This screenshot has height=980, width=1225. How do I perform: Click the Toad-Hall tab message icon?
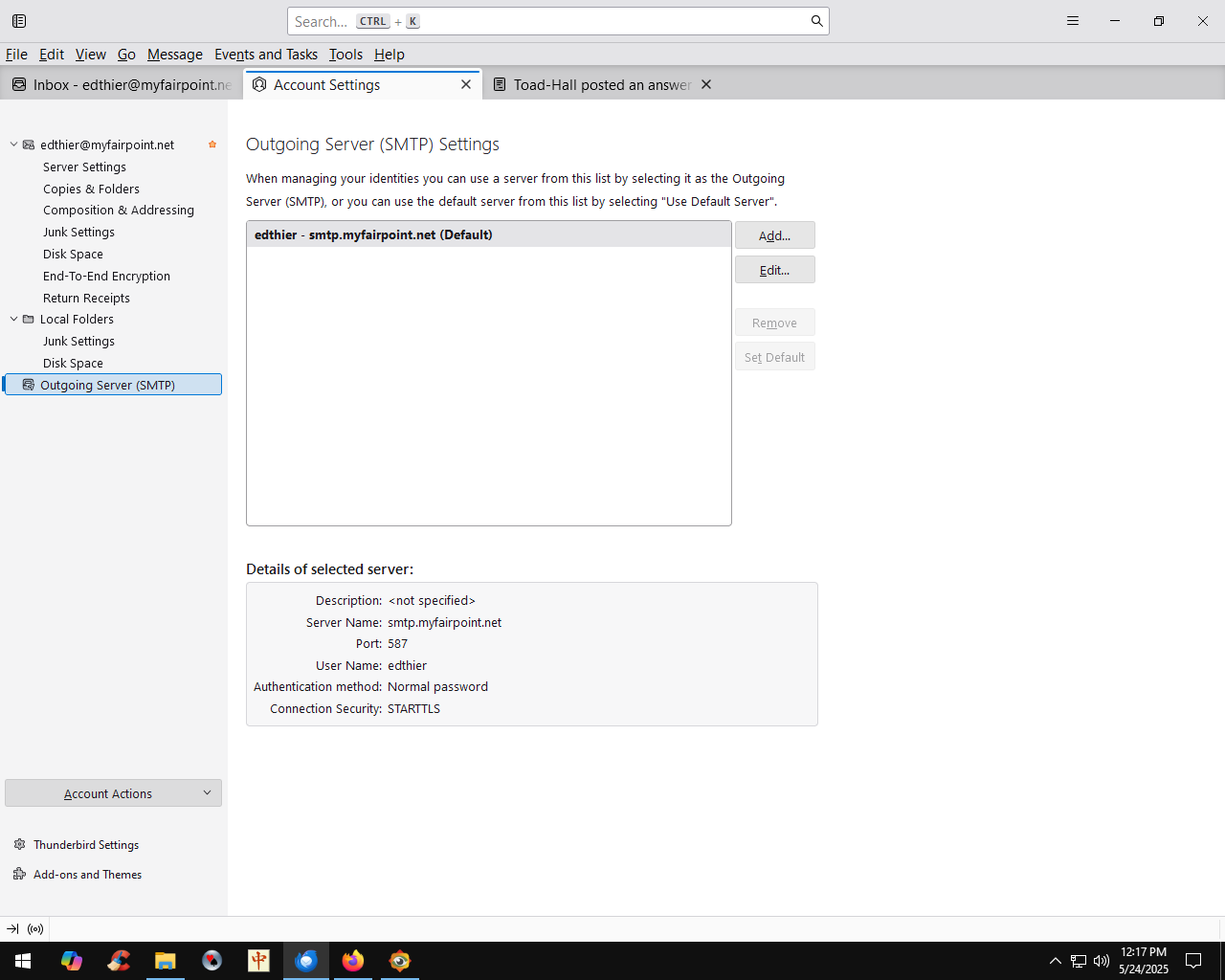pos(500,85)
